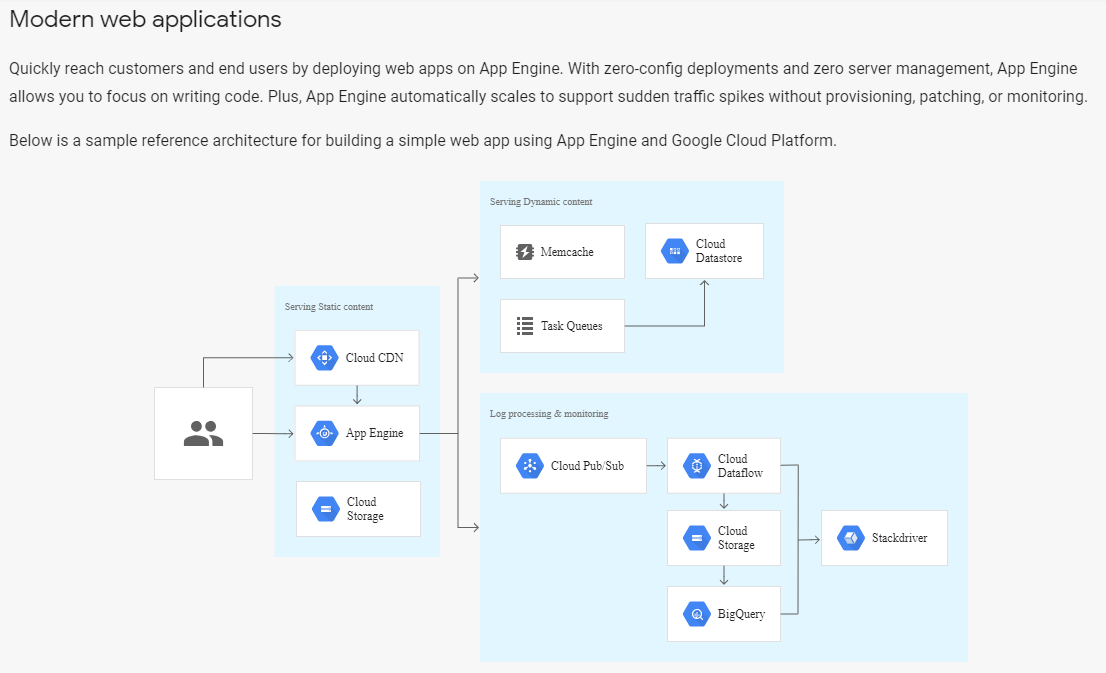Click the Cloud Dataflow hexagon icon

pos(697,466)
